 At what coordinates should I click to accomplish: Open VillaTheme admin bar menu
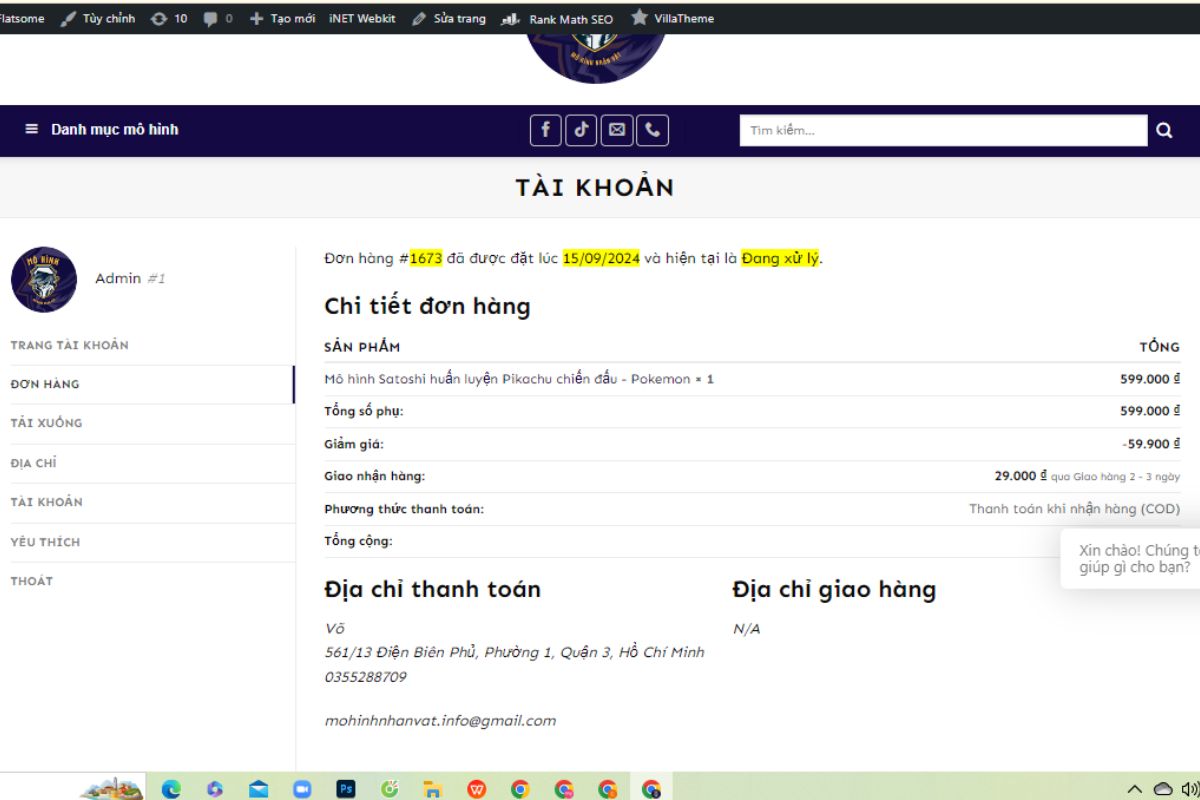click(672, 18)
